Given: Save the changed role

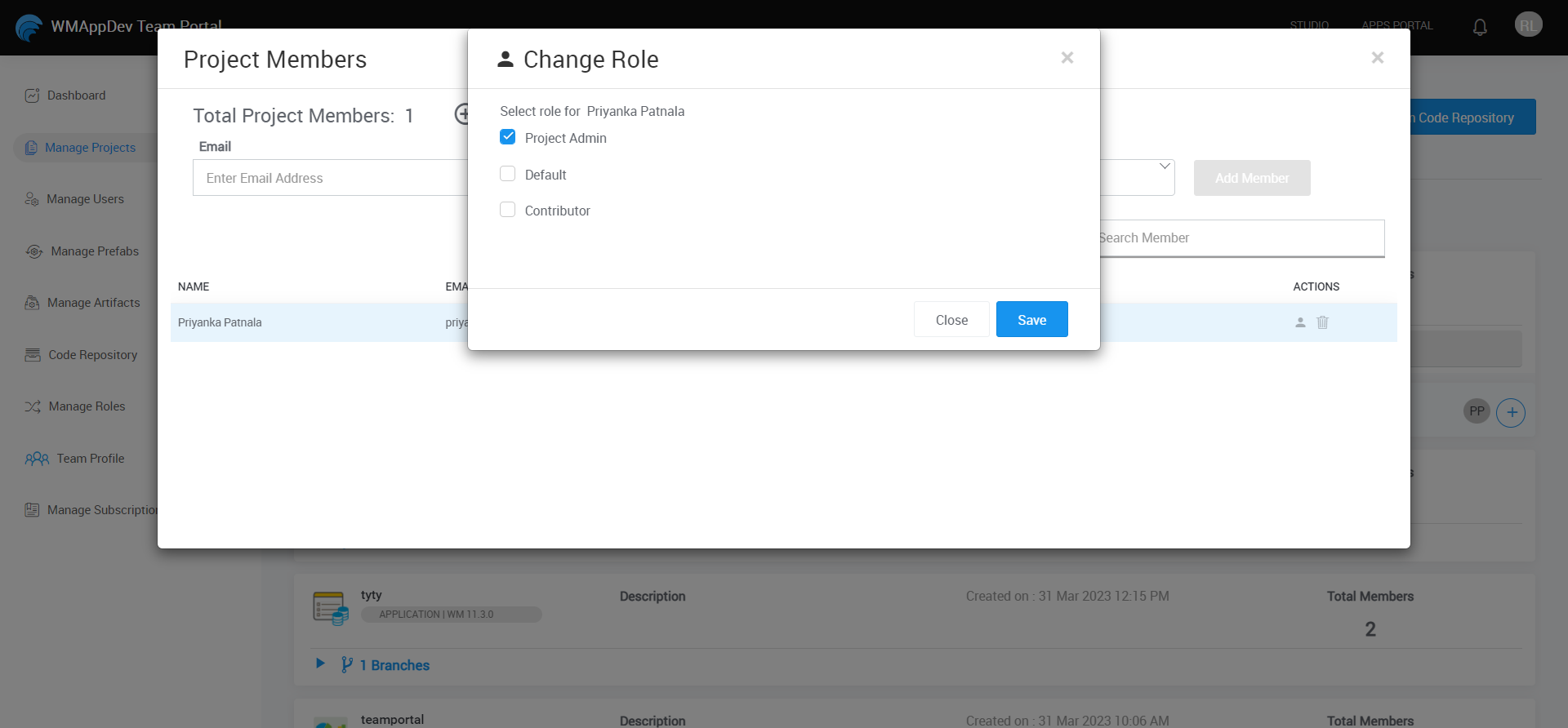Looking at the screenshot, I should (x=1031, y=320).
